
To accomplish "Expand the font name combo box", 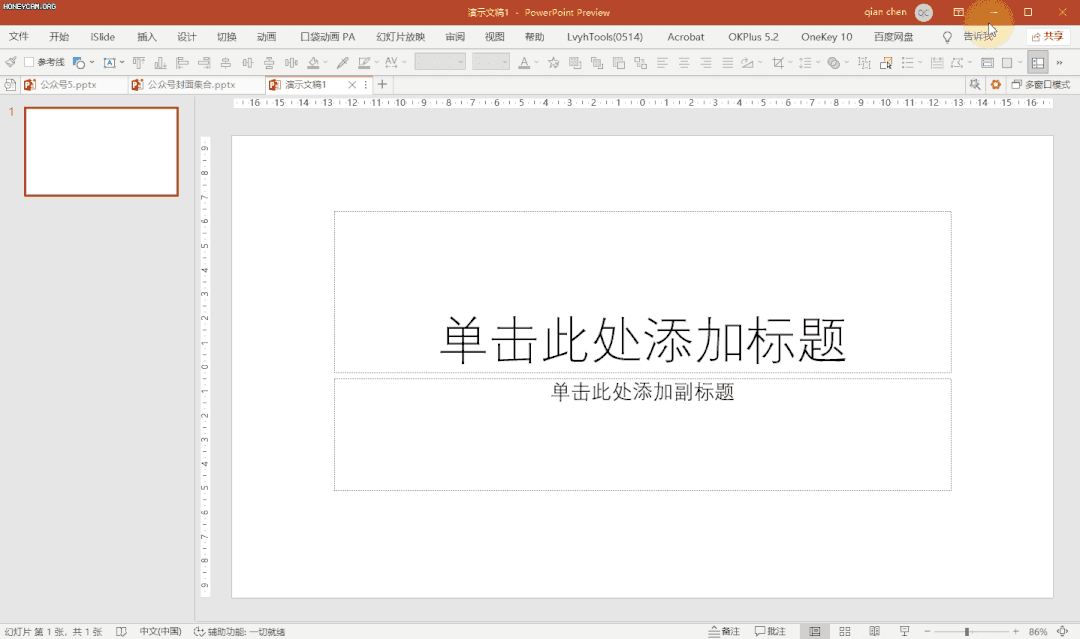I will point(461,62).
